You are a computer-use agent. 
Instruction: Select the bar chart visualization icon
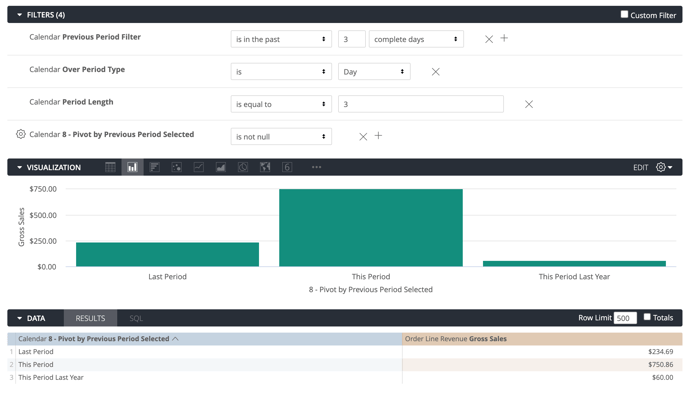tap(154, 167)
